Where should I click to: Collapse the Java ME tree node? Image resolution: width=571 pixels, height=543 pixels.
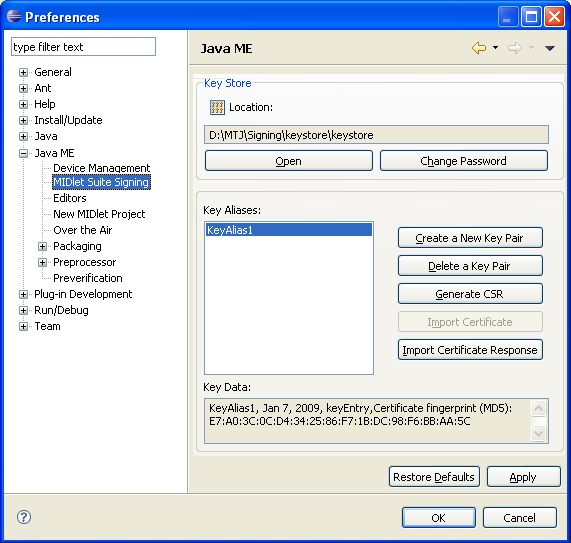tap(23, 153)
